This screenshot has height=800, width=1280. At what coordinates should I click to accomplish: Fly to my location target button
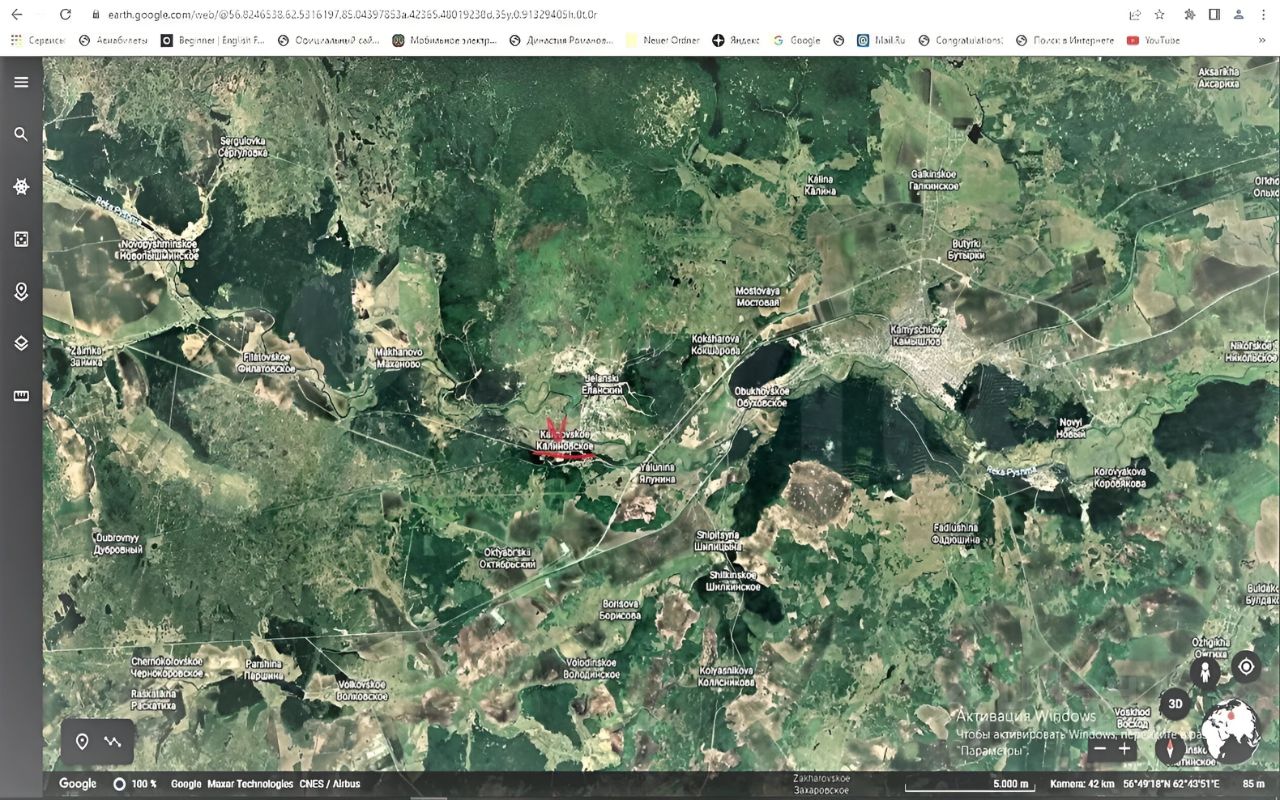point(1246,666)
